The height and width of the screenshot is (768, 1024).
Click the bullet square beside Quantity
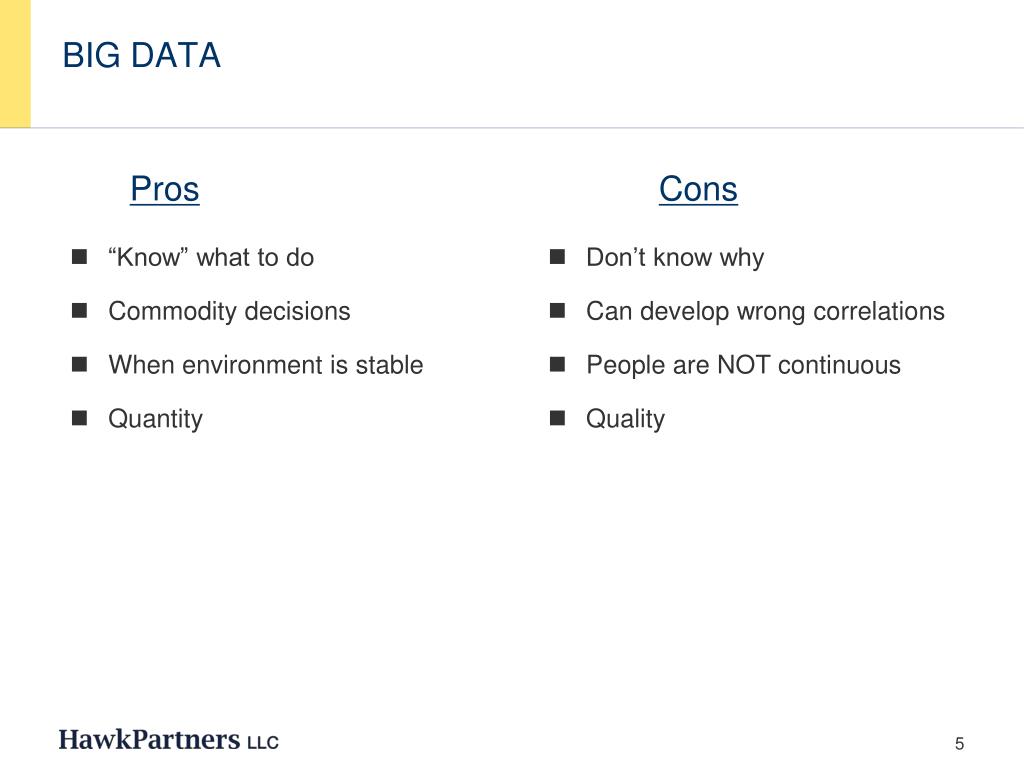point(80,417)
